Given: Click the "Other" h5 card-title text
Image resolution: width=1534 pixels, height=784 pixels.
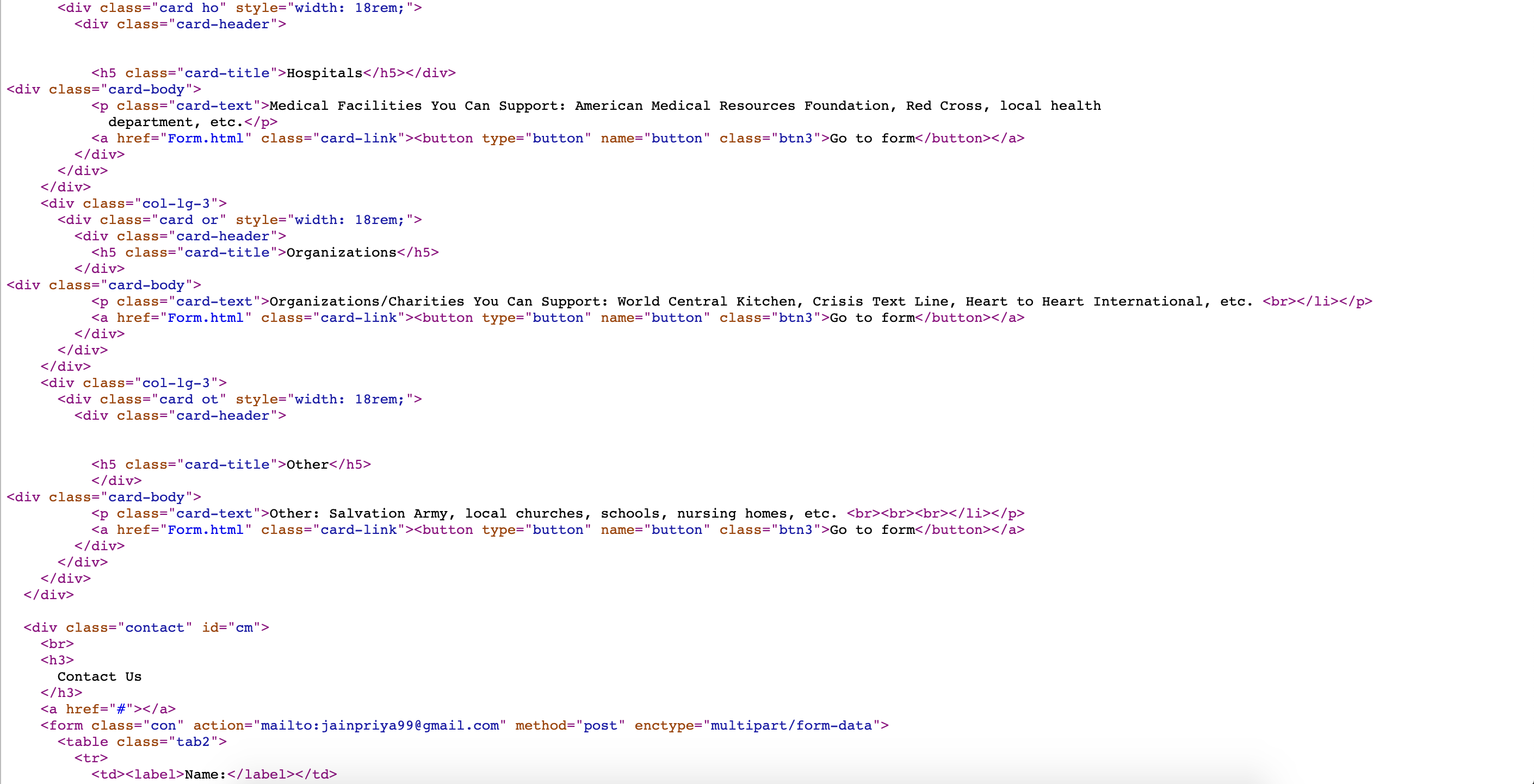Looking at the screenshot, I should point(307,464).
